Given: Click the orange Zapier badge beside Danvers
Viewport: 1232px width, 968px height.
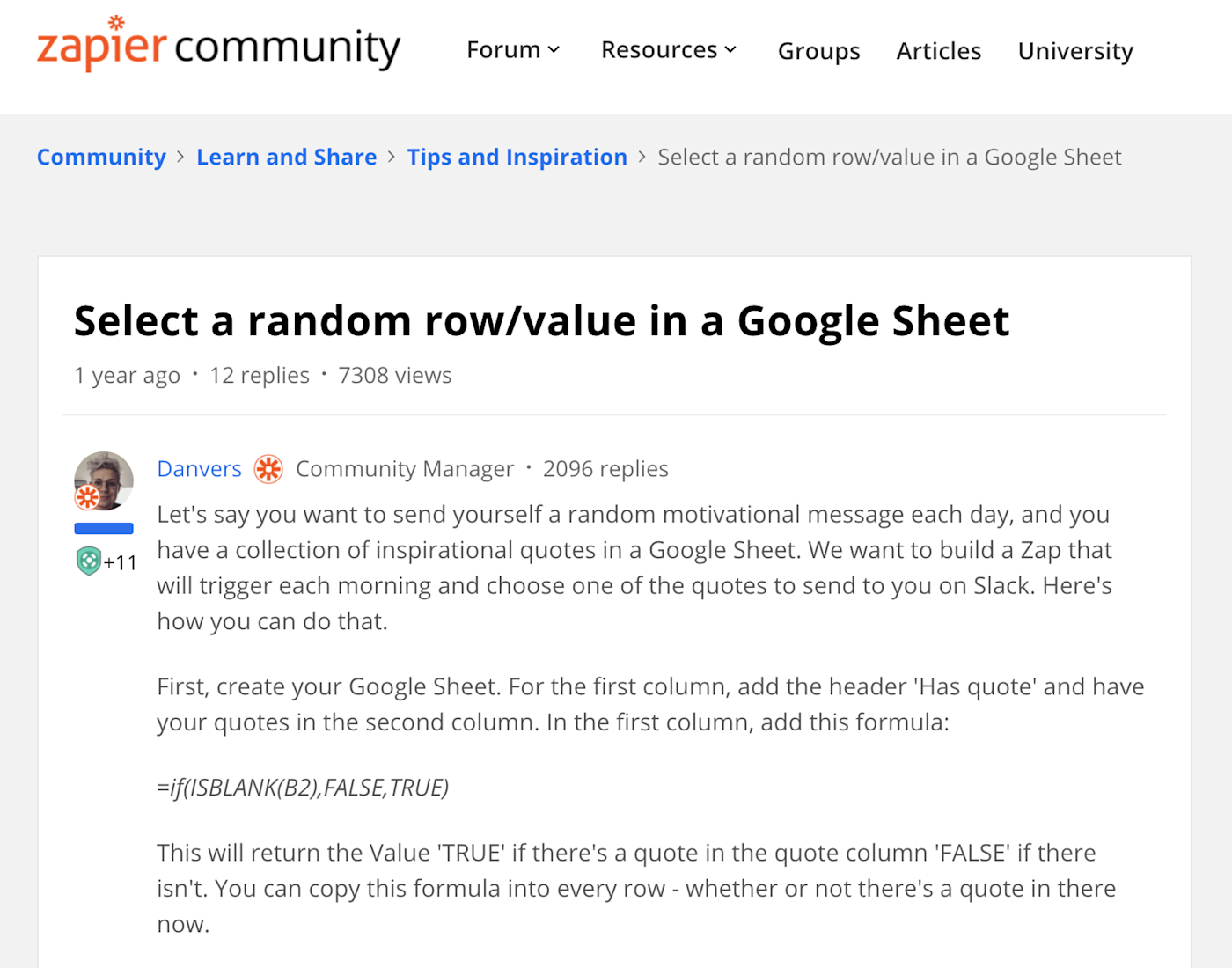Looking at the screenshot, I should tap(268, 469).
